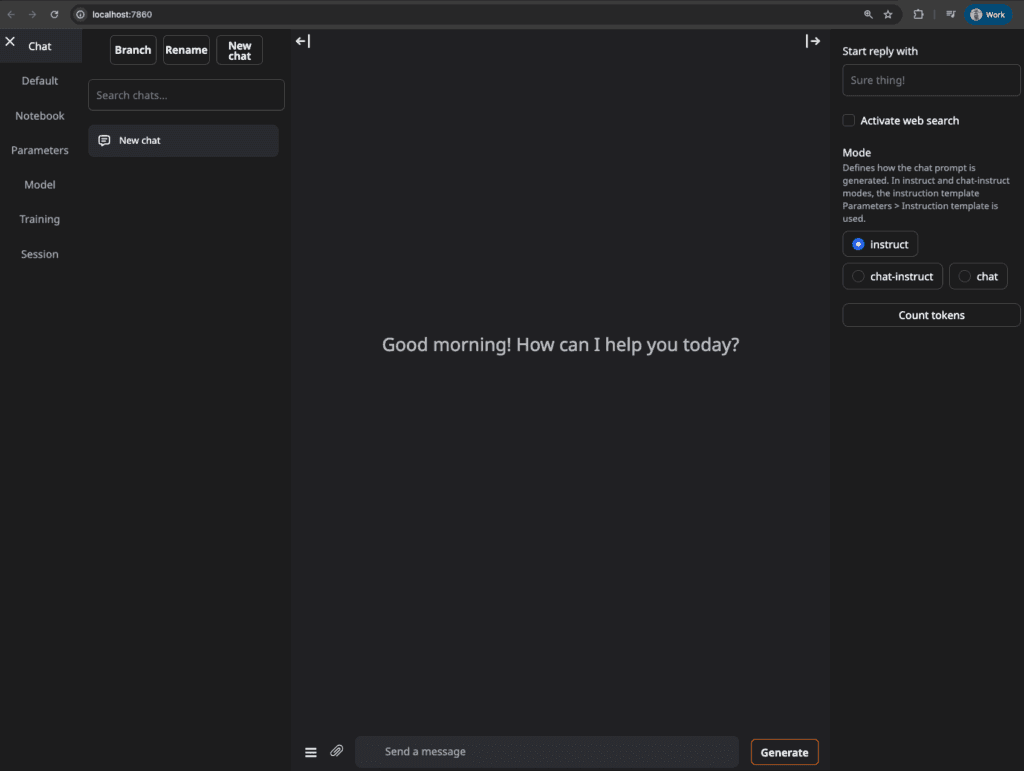The width and height of the screenshot is (1024, 771).
Task: Click the Branch button
Action: (133, 50)
